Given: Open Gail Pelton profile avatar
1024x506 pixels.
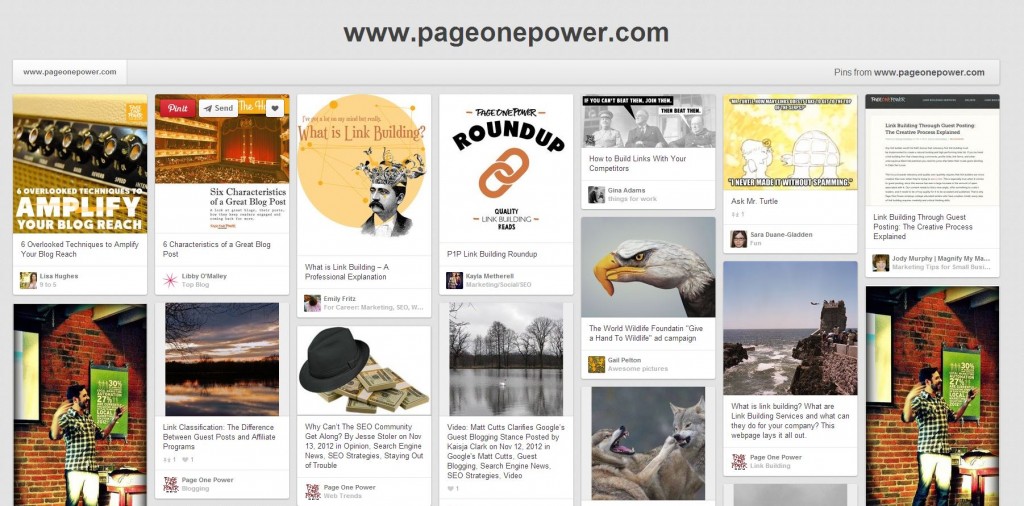Looking at the screenshot, I should [x=596, y=364].
